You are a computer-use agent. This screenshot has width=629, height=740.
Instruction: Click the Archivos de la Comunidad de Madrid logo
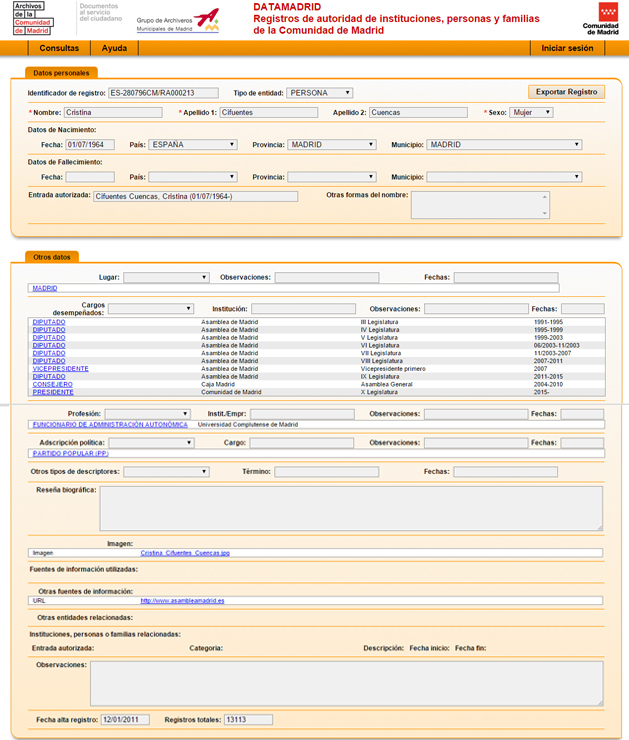point(33,18)
